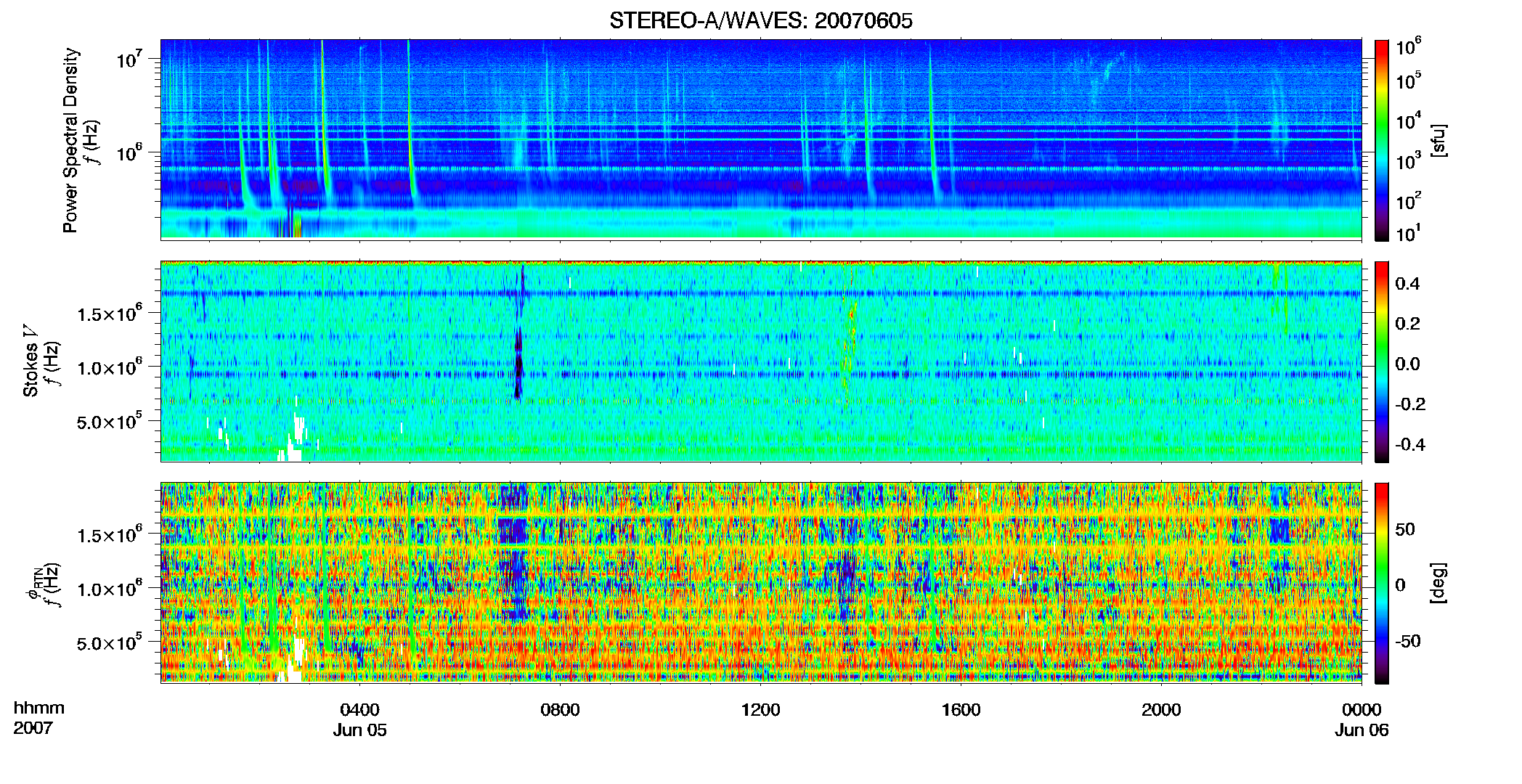
Task: Click the "0800" time tick label
Action: tap(561, 710)
